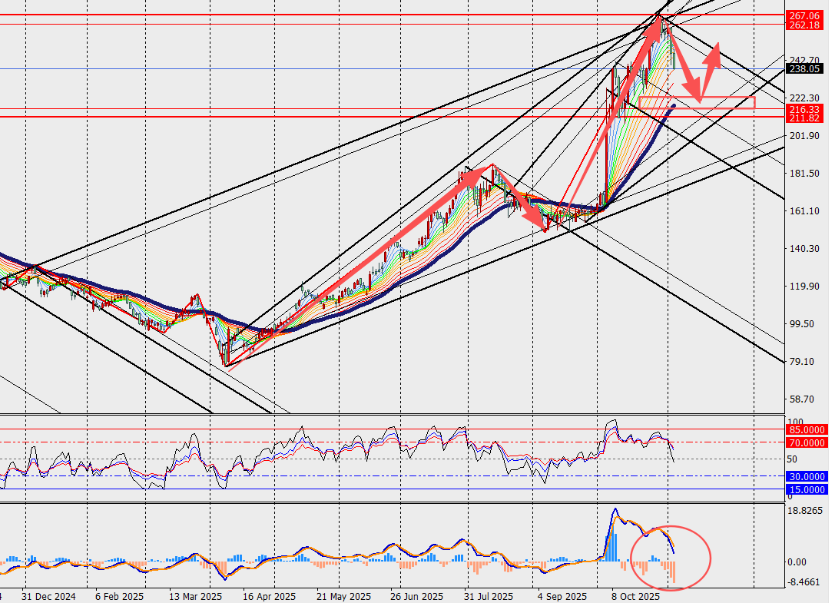Select the 15.0000 oscillator level label
Screen dimensions: 831x603
(806, 490)
